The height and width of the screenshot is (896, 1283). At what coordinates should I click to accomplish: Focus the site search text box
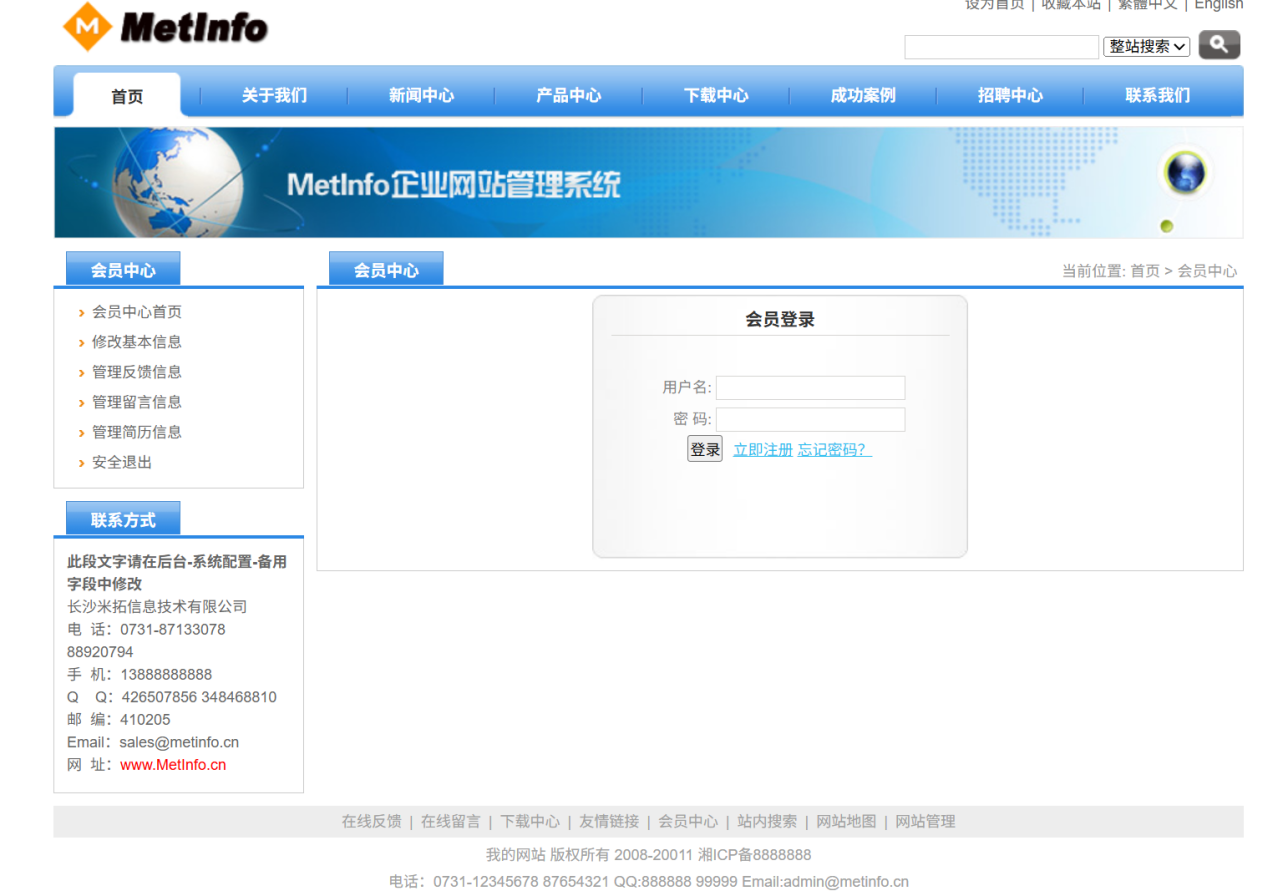pos(1001,47)
